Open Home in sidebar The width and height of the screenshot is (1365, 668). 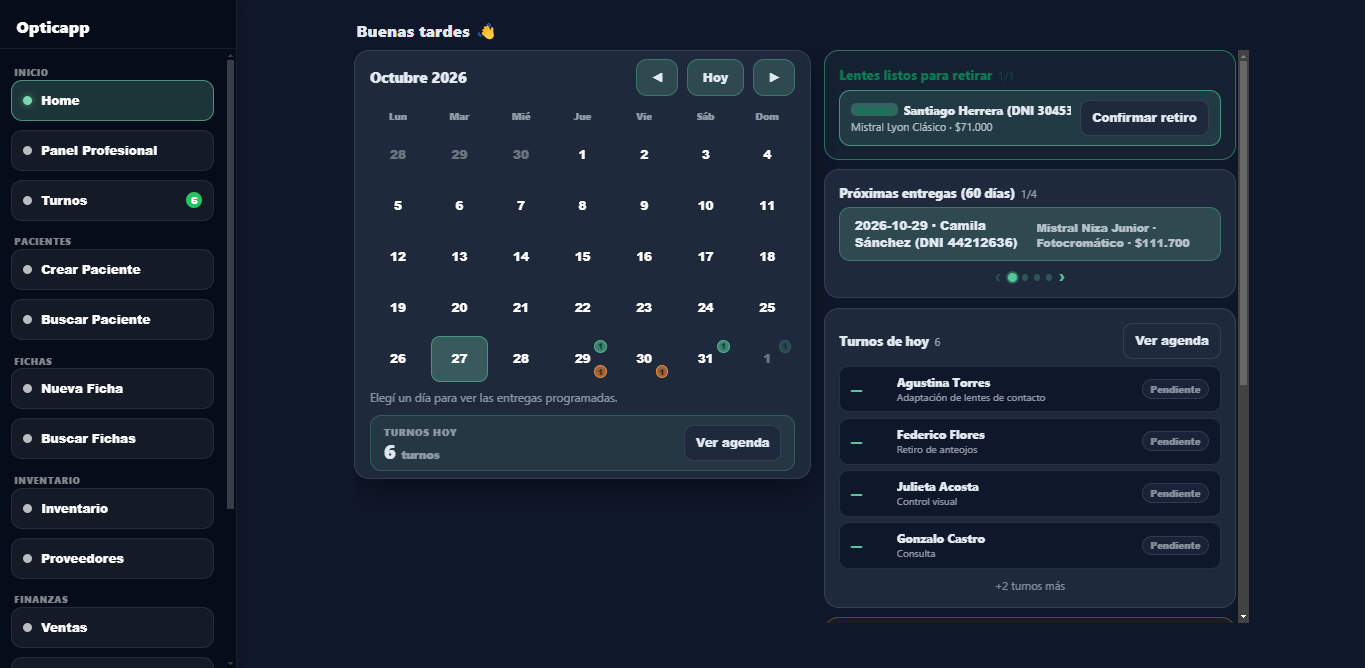click(112, 101)
